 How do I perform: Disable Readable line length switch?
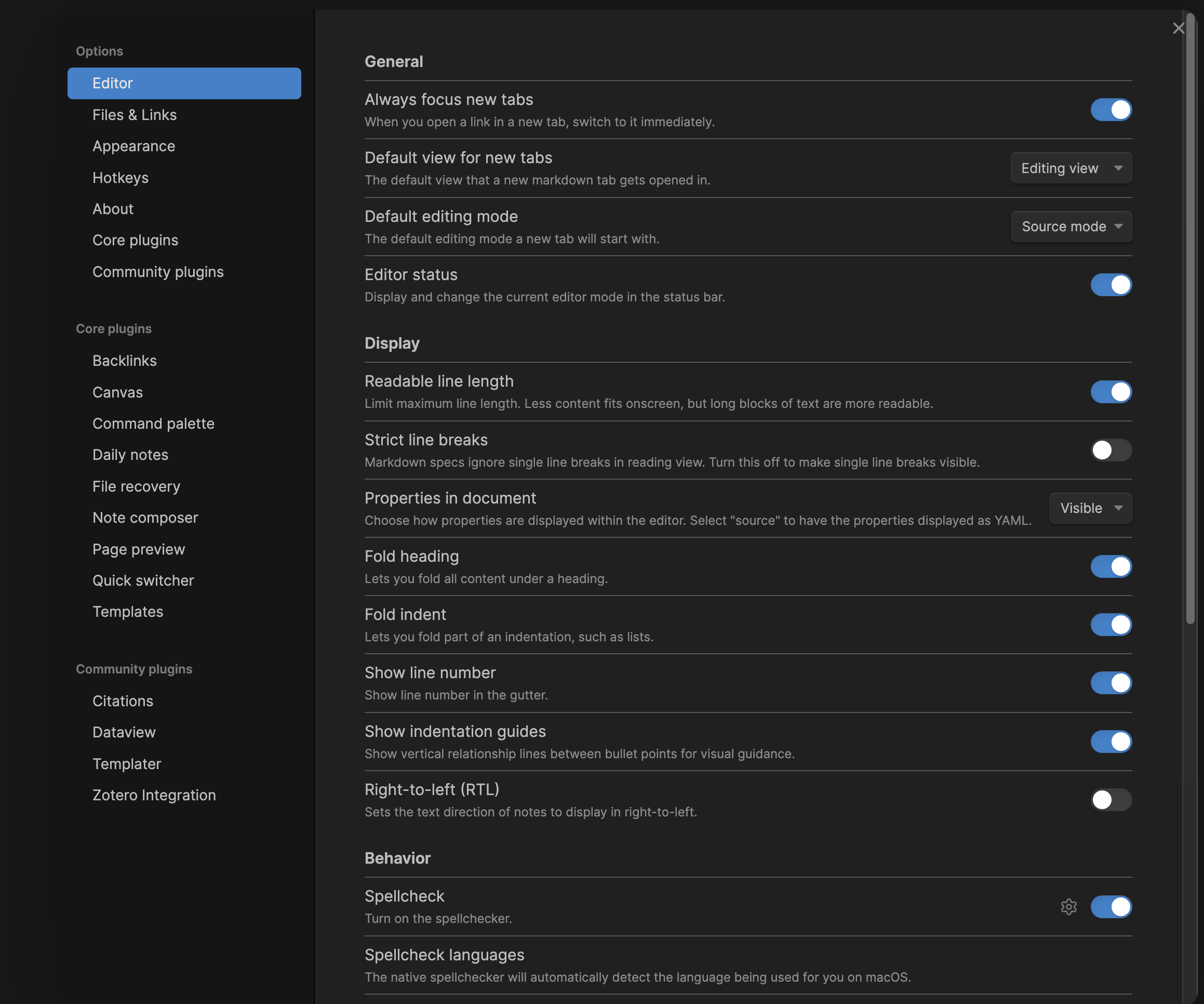[x=1111, y=392]
